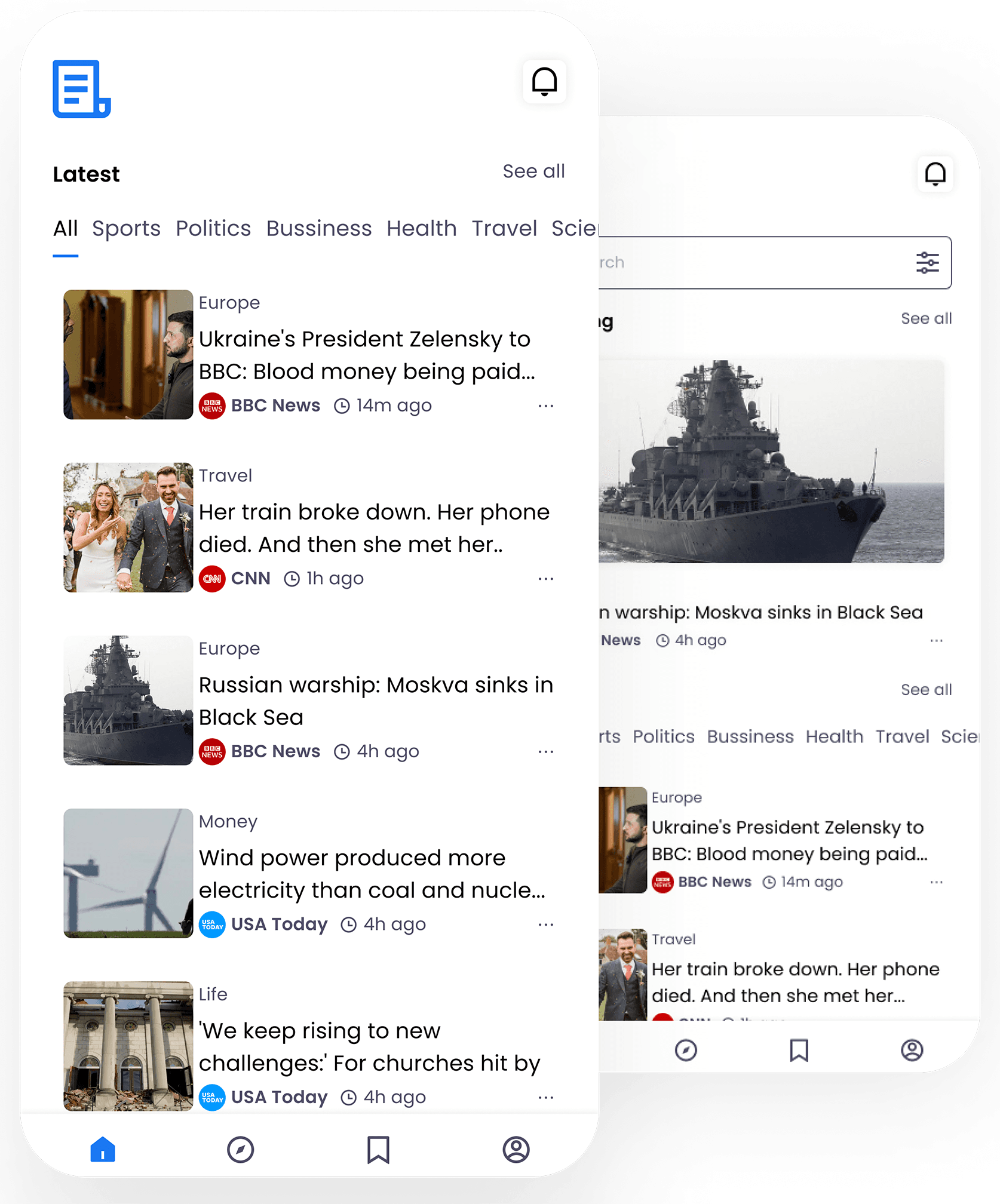Tap BBC News logo on Moskva list article
This screenshot has width=1000, height=1204.
click(x=212, y=751)
